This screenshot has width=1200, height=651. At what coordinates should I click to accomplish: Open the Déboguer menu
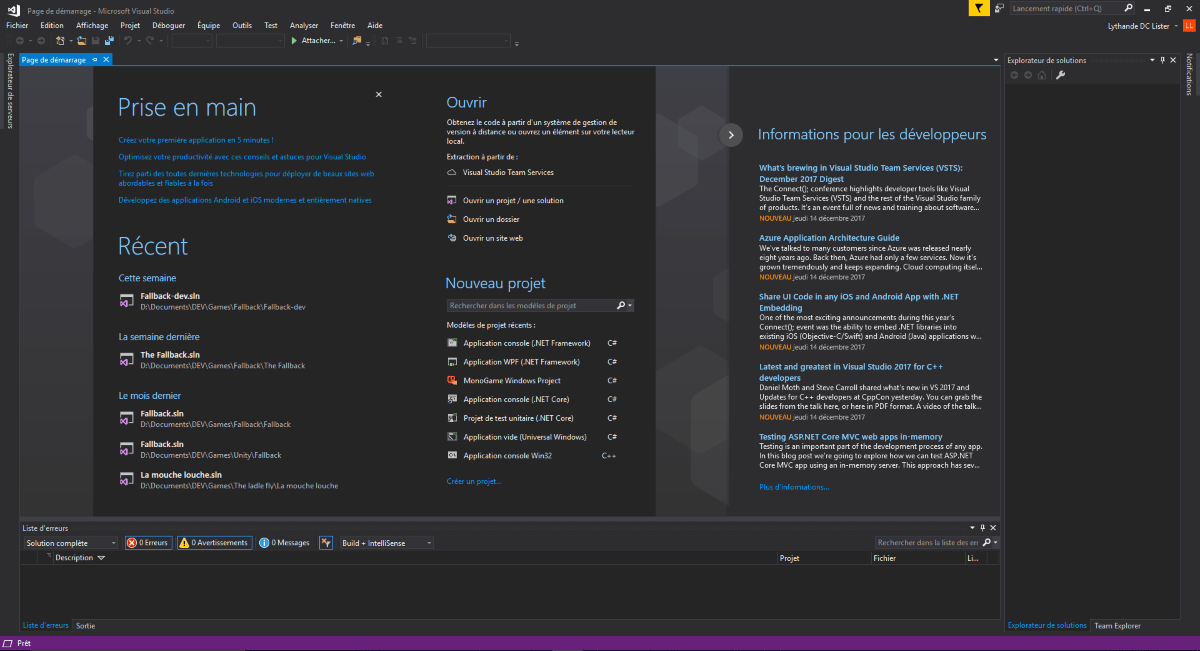click(169, 25)
